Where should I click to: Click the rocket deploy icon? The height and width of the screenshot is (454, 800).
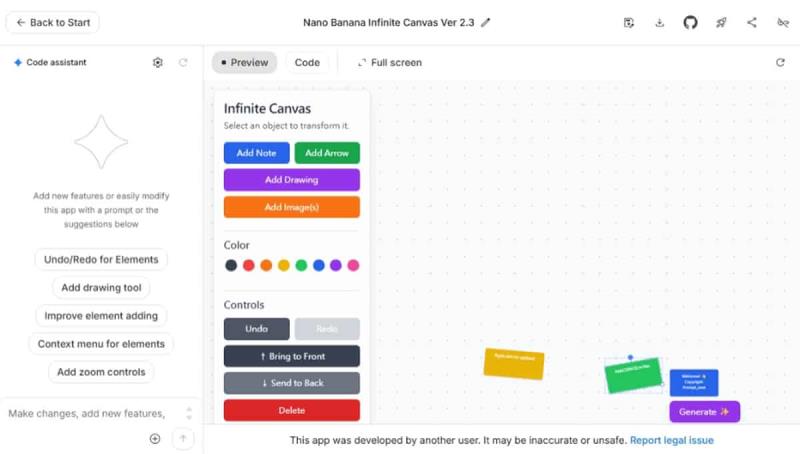click(x=721, y=22)
